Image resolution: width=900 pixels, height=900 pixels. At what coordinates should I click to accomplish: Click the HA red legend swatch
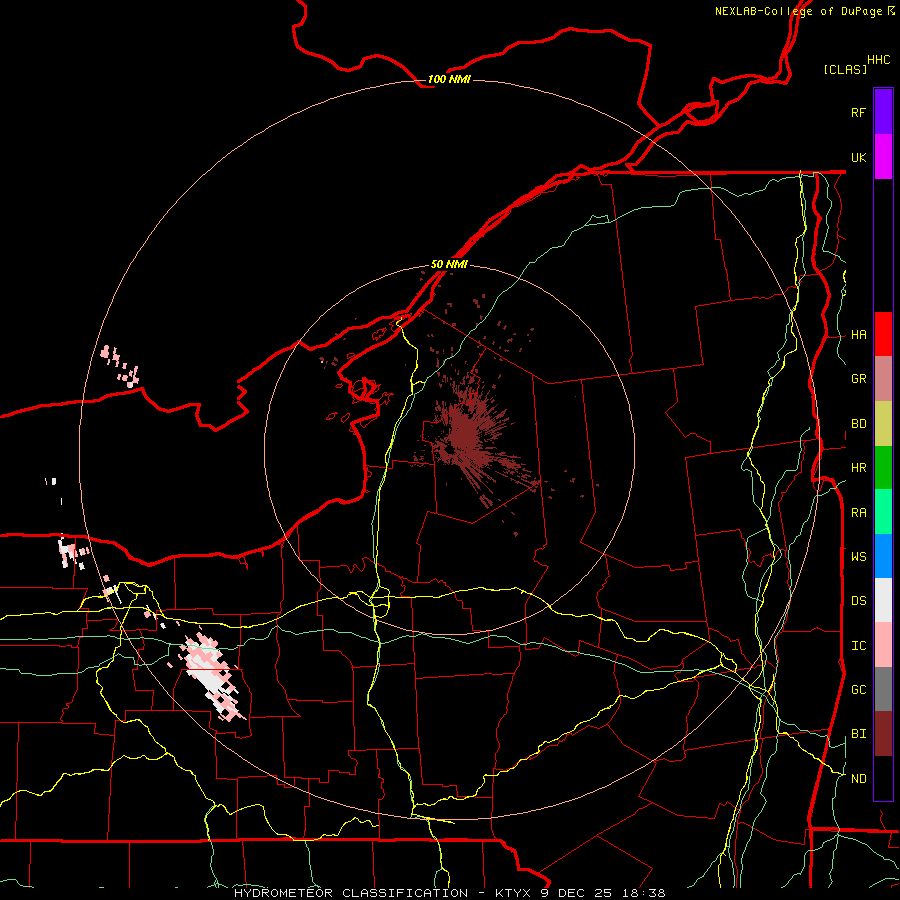[x=883, y=334]
